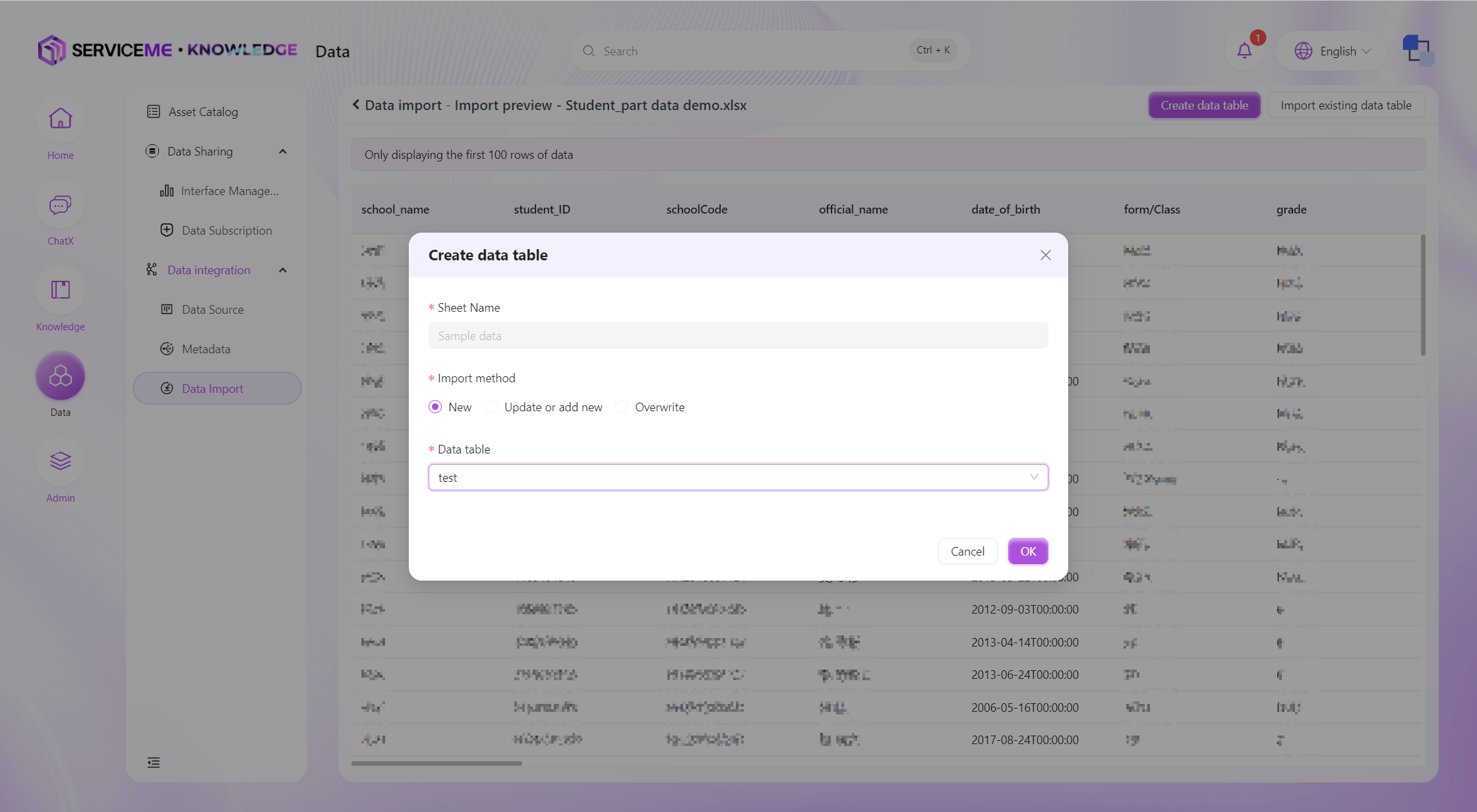
Task: Open the Data Source menu item
Action: coord(212,310)
